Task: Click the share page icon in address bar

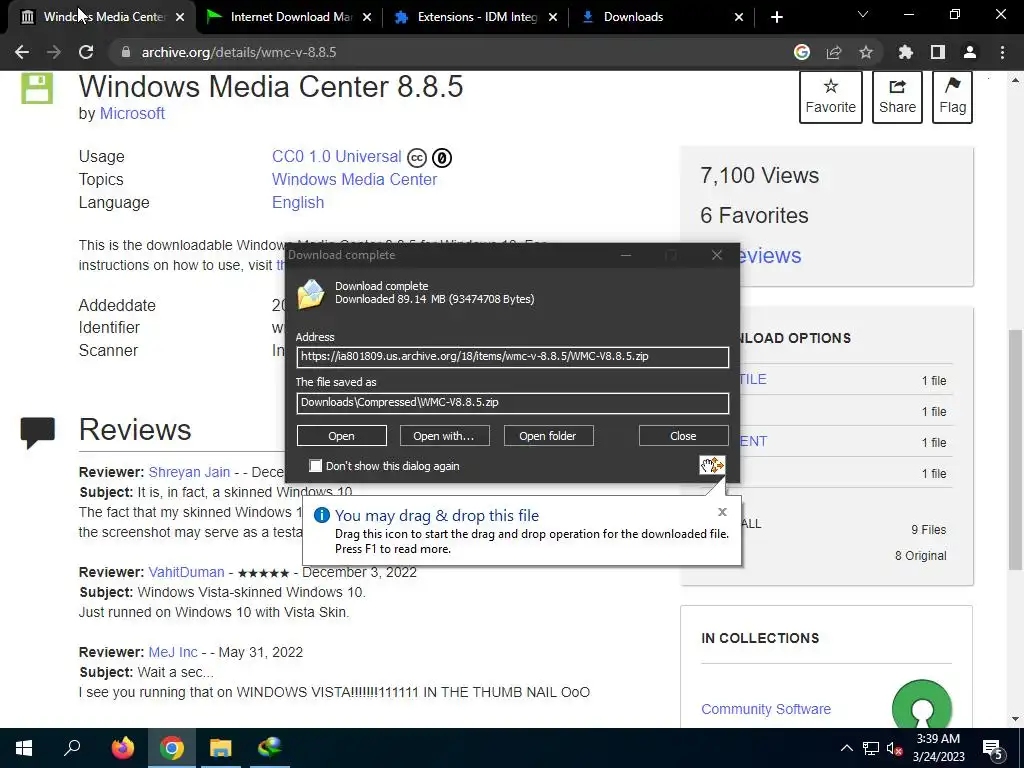Action: 834,52
